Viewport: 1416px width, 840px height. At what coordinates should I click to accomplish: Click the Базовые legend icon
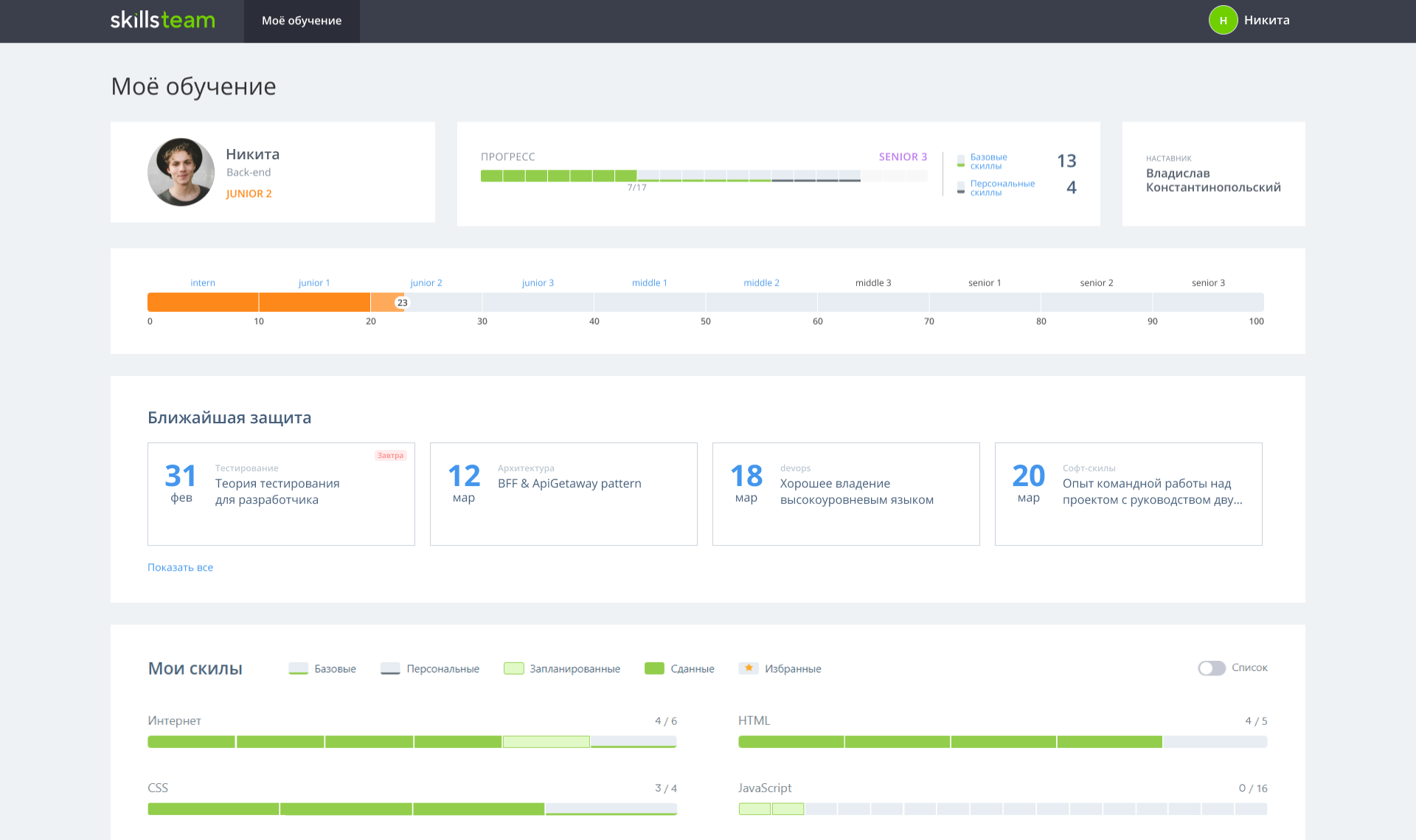tap(298, 668)
